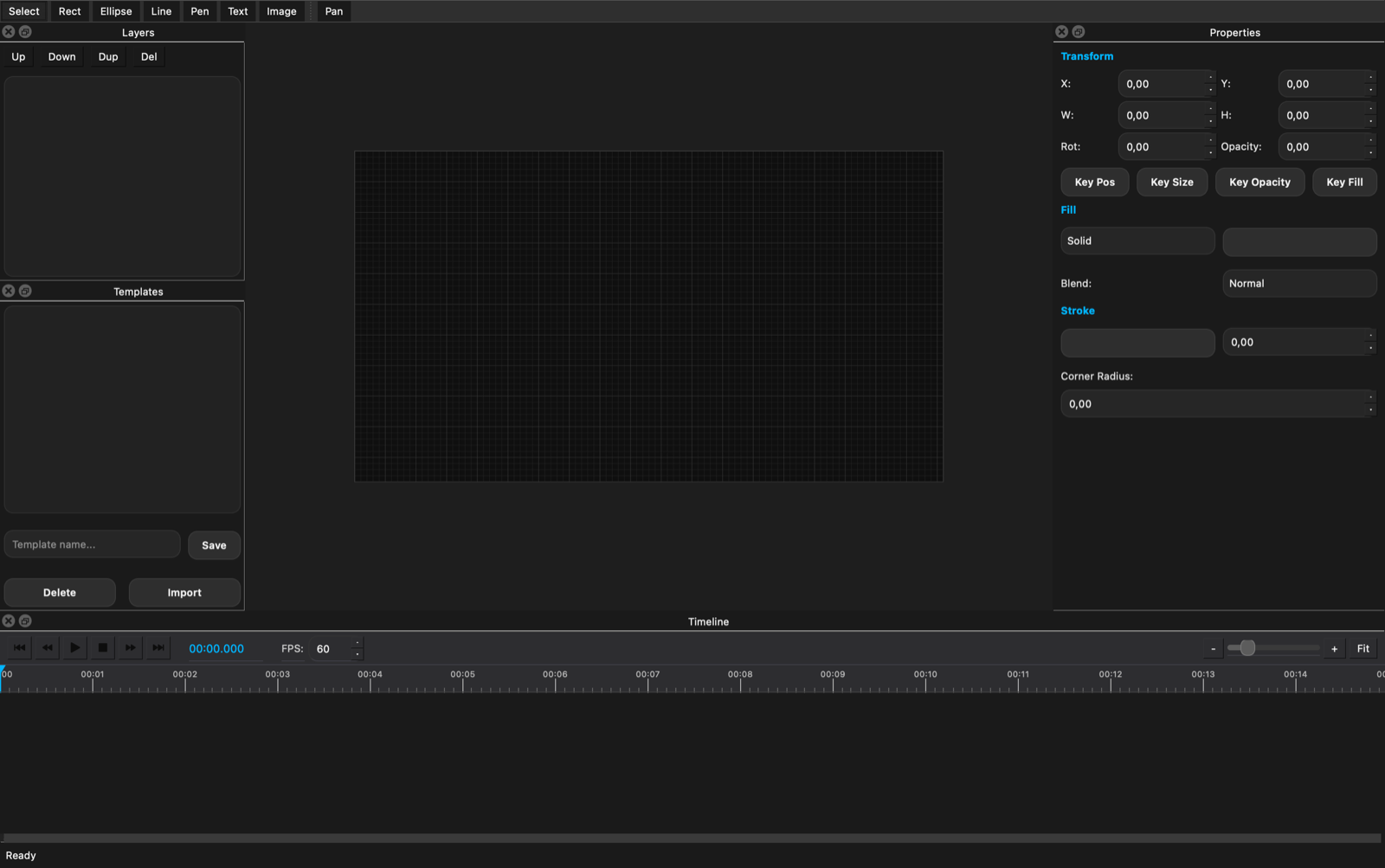Increase FPS with up stepper arrow
Image resolution: width=1385 pixels, height=868 pixels.
[357, 643]
